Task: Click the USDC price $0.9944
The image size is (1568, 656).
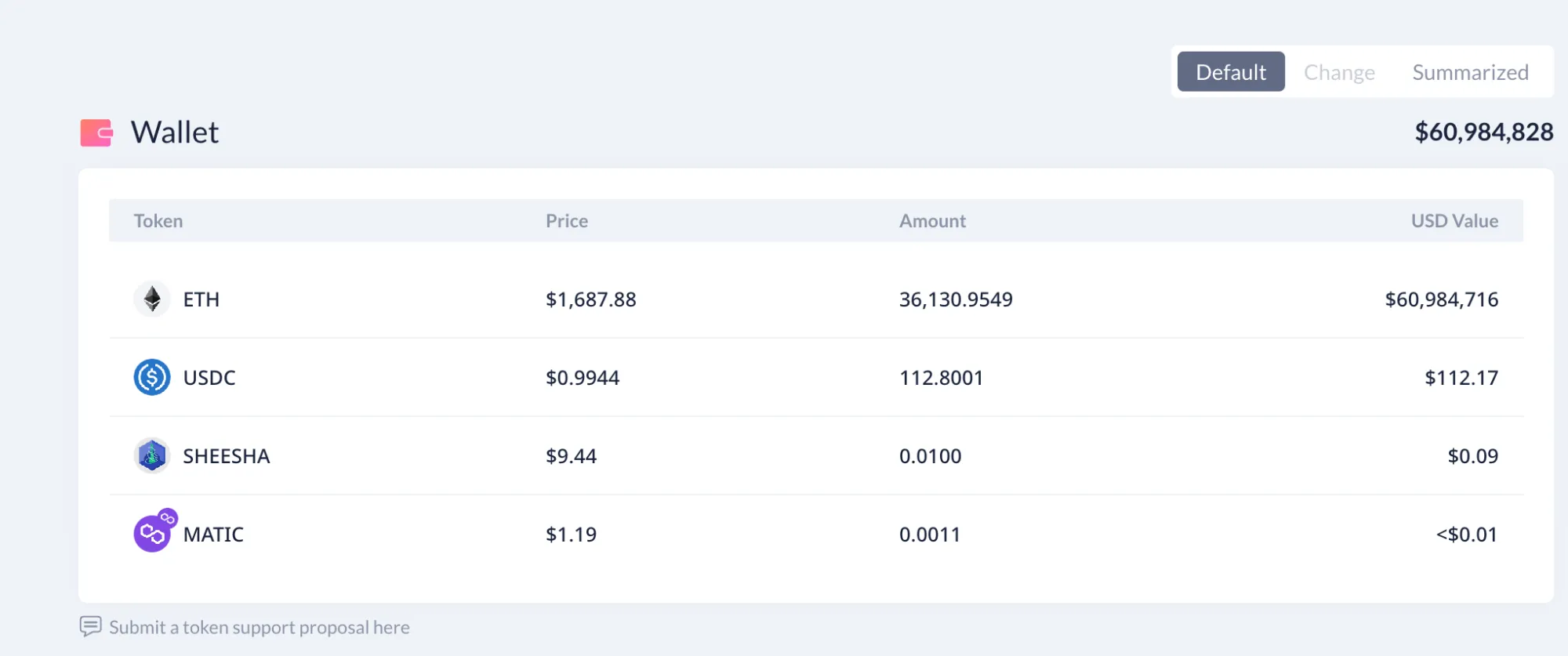Action: click(583, 378)
